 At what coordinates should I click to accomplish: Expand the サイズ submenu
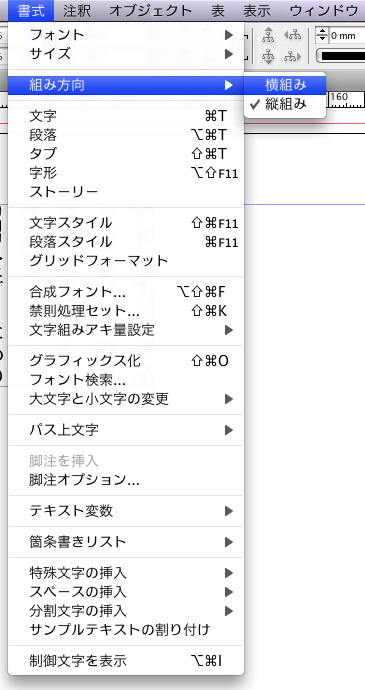point(125,54)
